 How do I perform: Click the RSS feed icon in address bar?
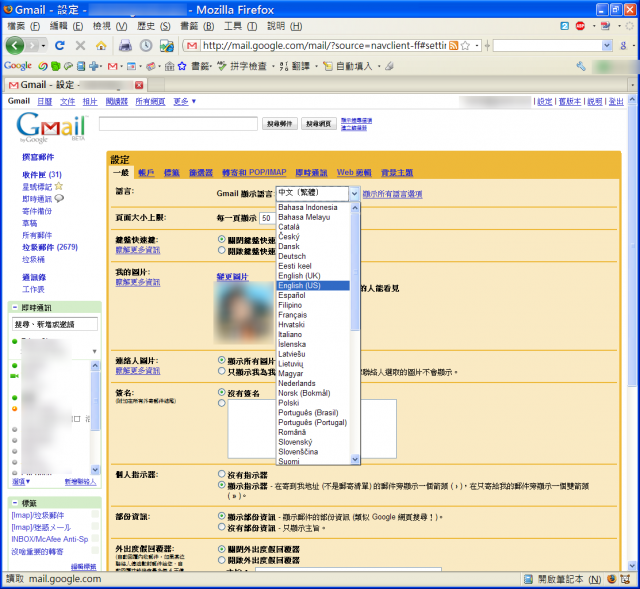[x=453, y=46]
